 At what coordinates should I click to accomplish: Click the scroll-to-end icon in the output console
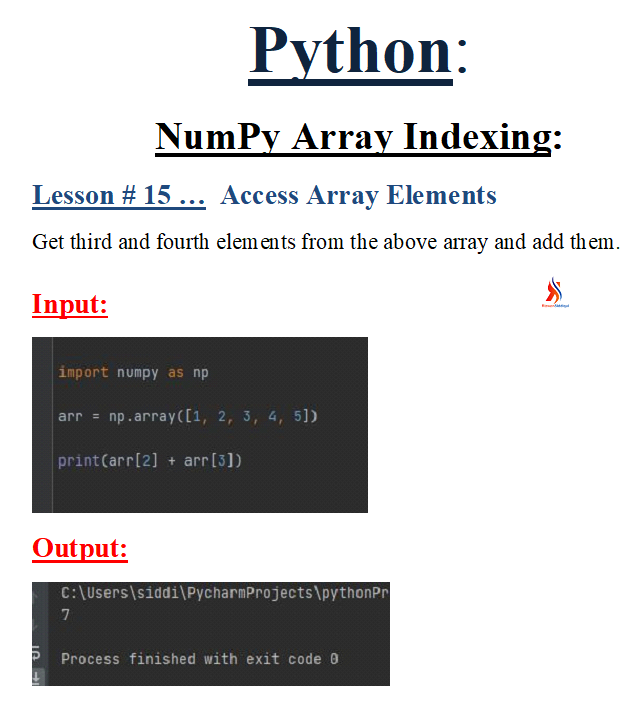pos(36,678)
